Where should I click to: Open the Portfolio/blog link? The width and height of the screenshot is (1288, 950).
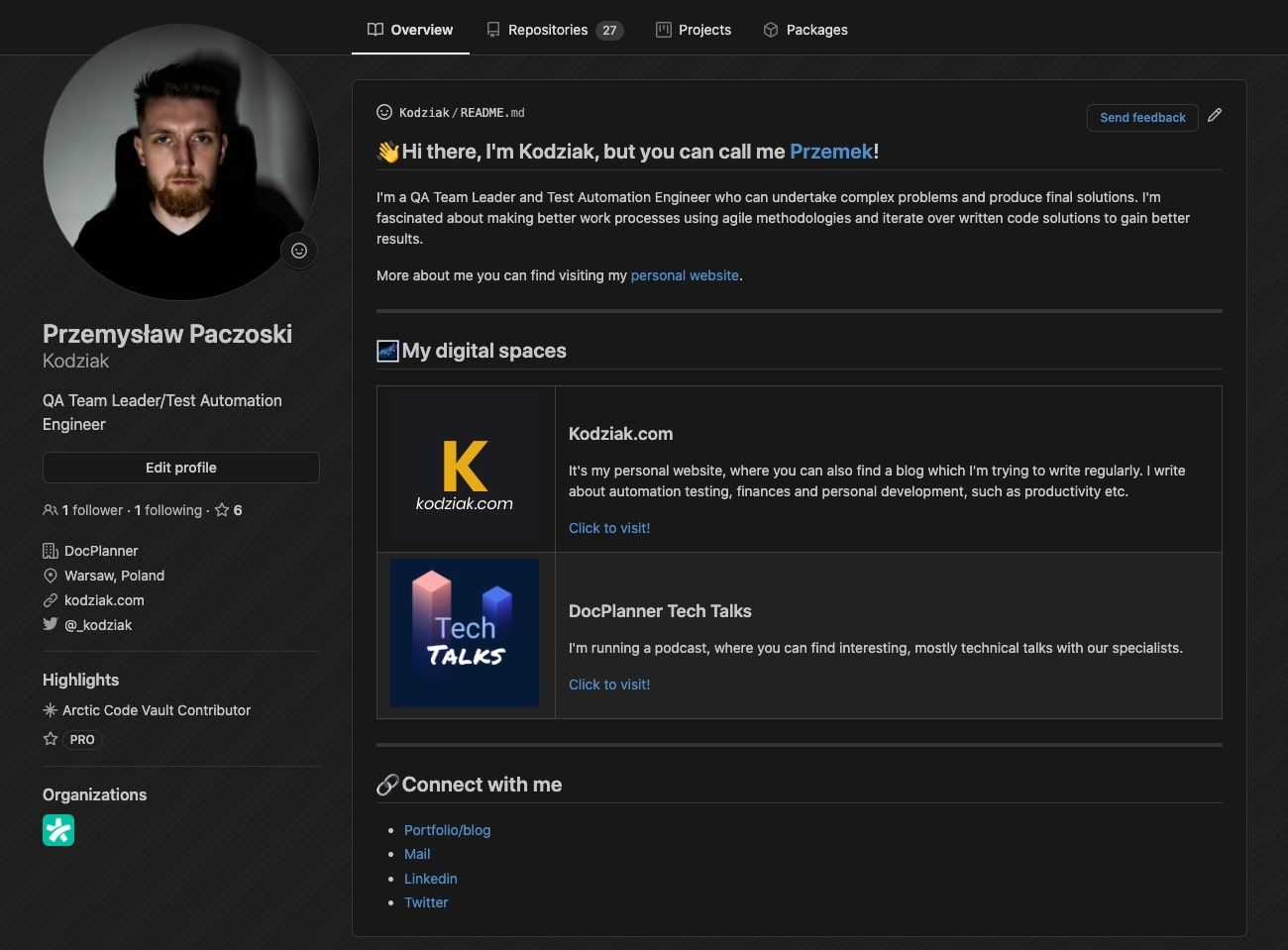click(447, 830)
